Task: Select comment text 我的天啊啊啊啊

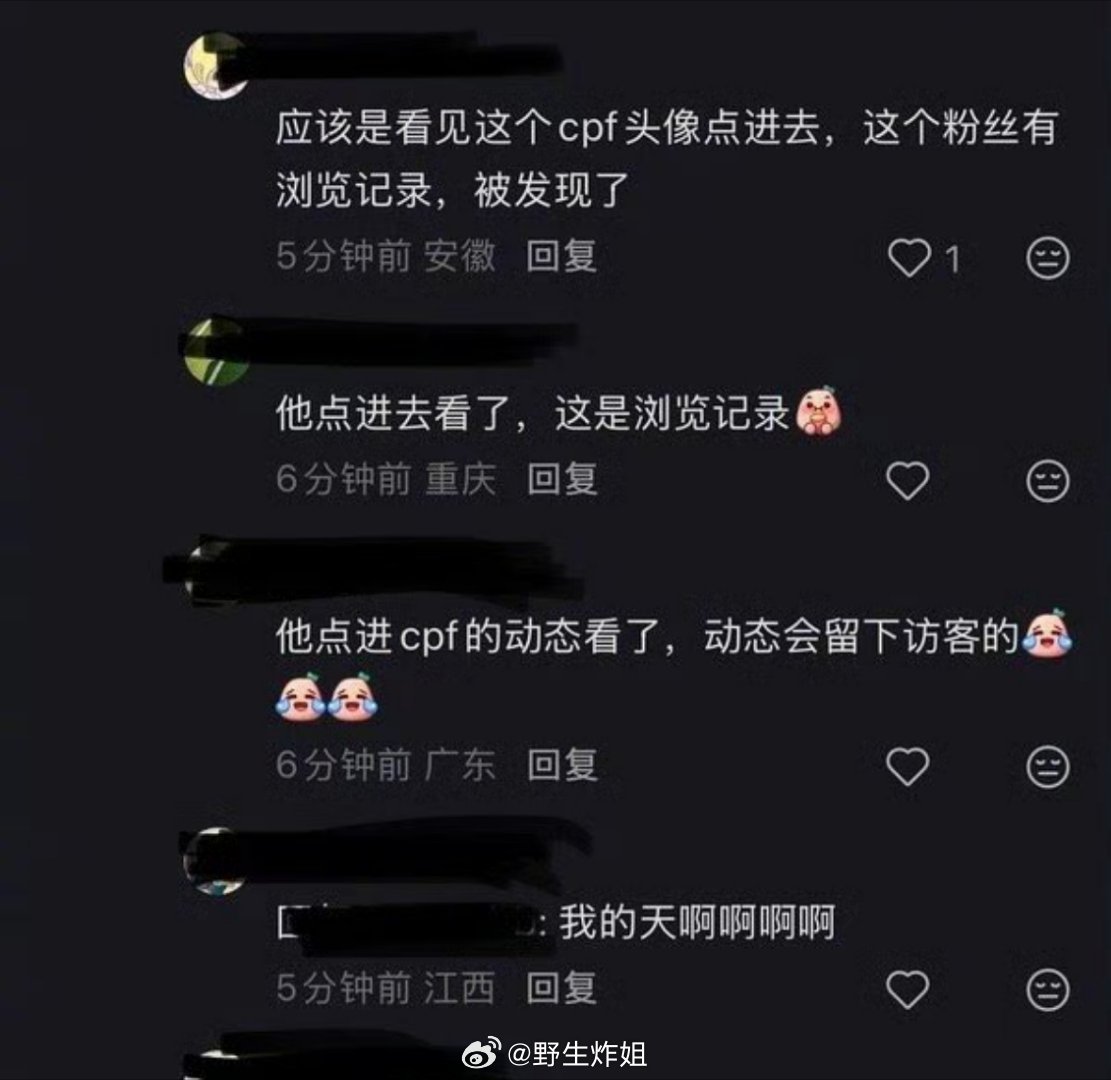Action: coord(697,923)
